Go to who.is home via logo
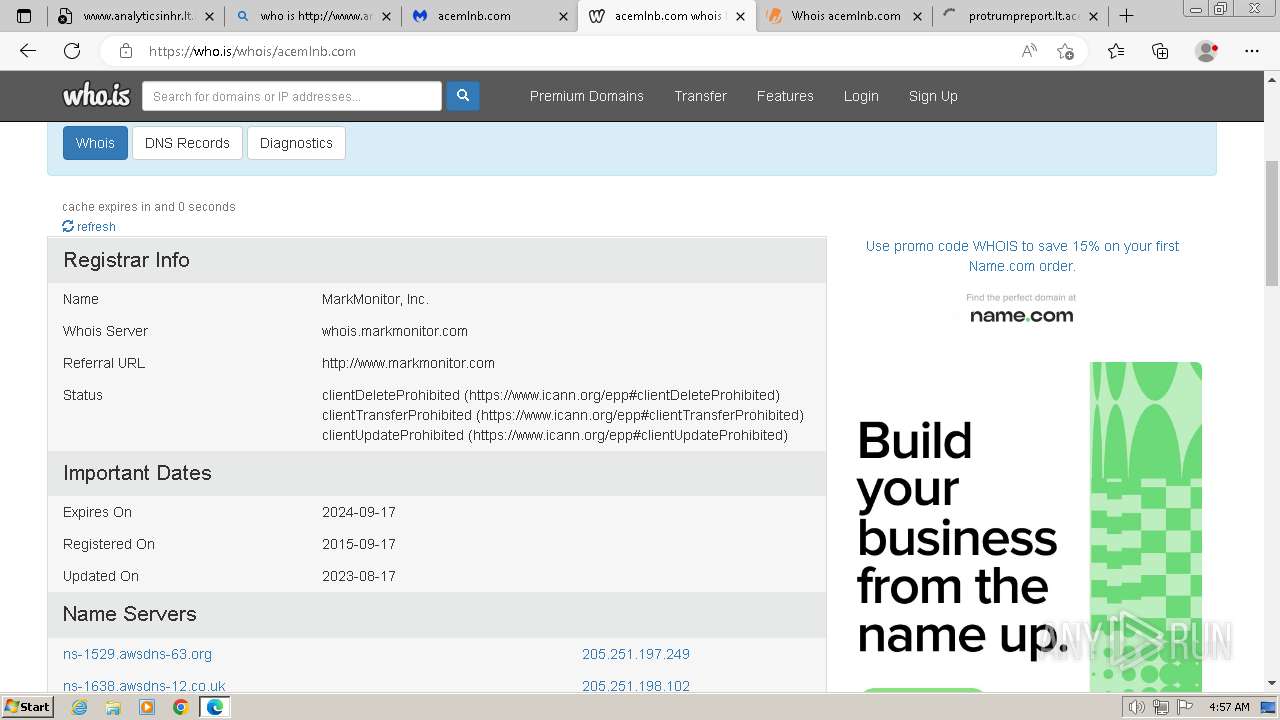This screenshot has height=720, width=1280. click(x=96, y=95)
